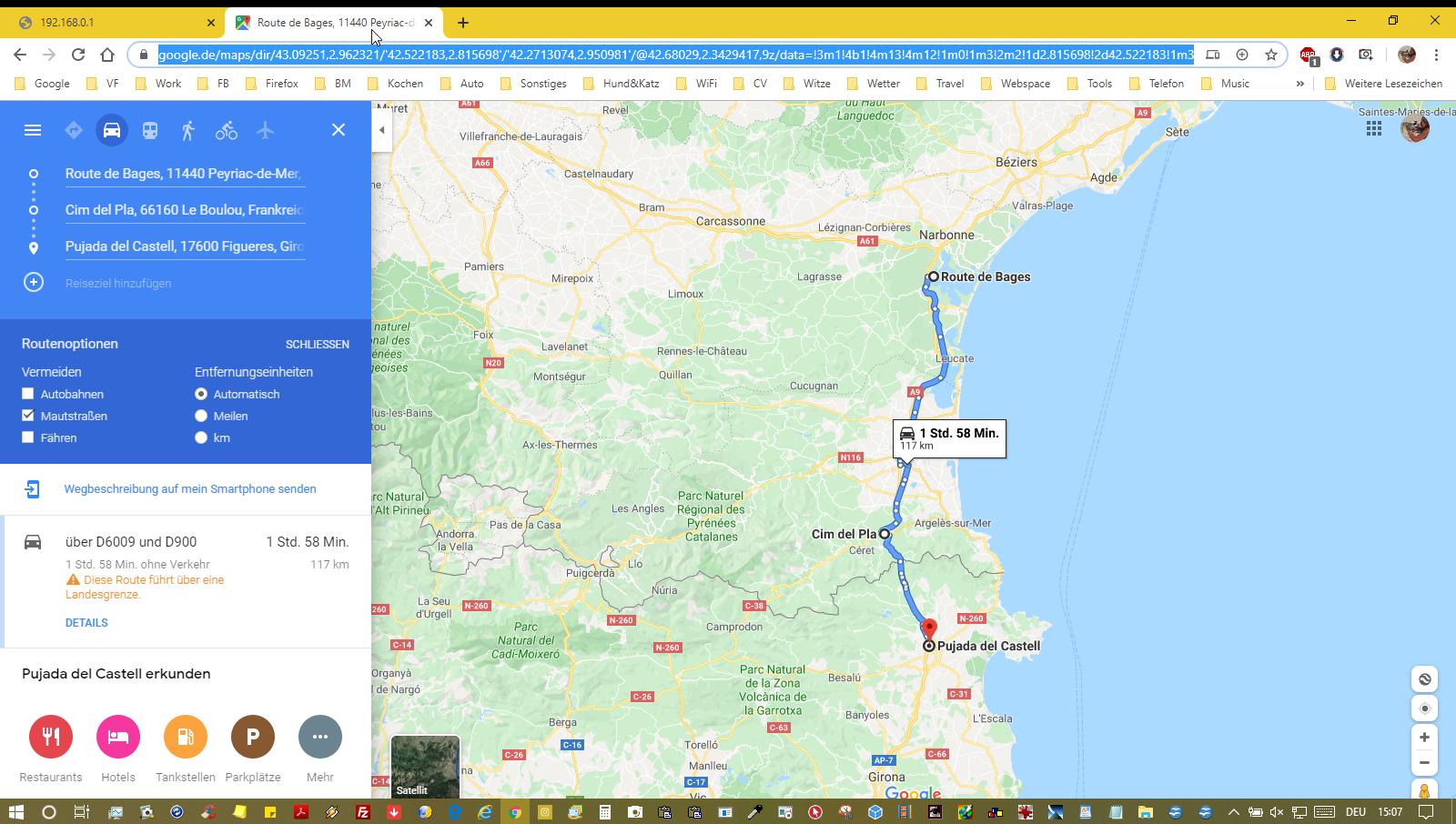Open the Google Maps hamburger menu
The height and width of the screenshot is (824, 1456).
[x=33, y=130]
